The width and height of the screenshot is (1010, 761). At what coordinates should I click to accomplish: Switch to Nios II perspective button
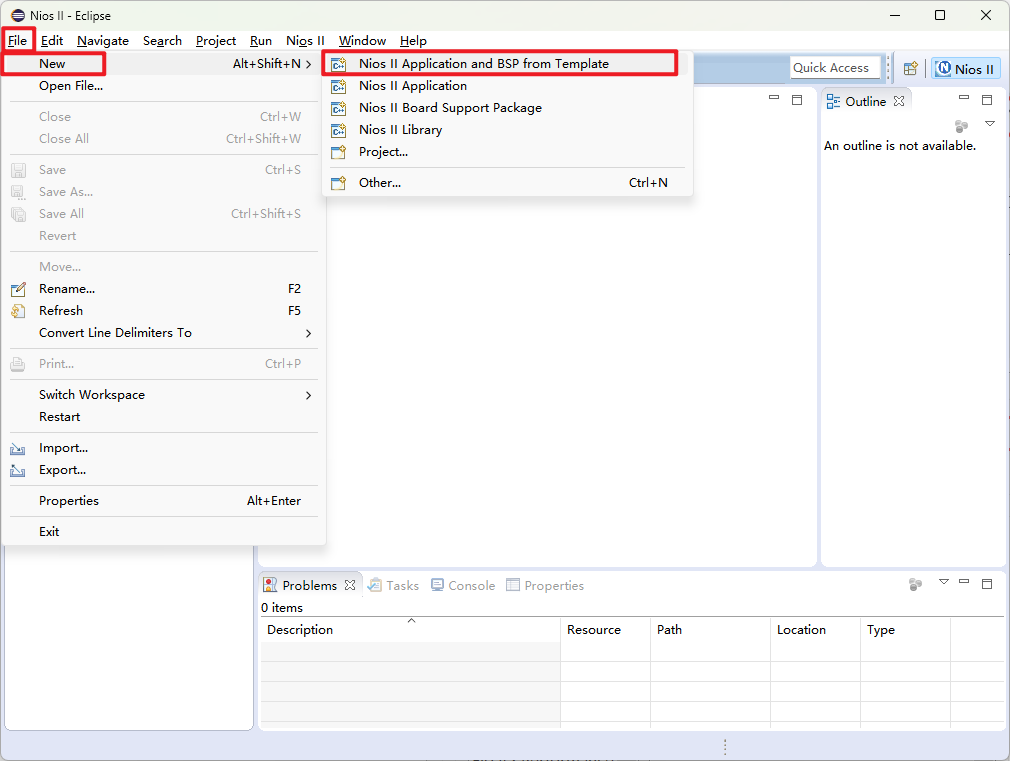(965, 68)
